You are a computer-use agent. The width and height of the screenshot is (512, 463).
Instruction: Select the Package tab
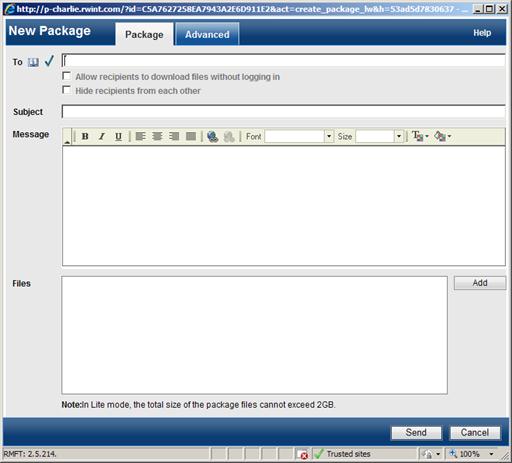(x=144, y=34)
